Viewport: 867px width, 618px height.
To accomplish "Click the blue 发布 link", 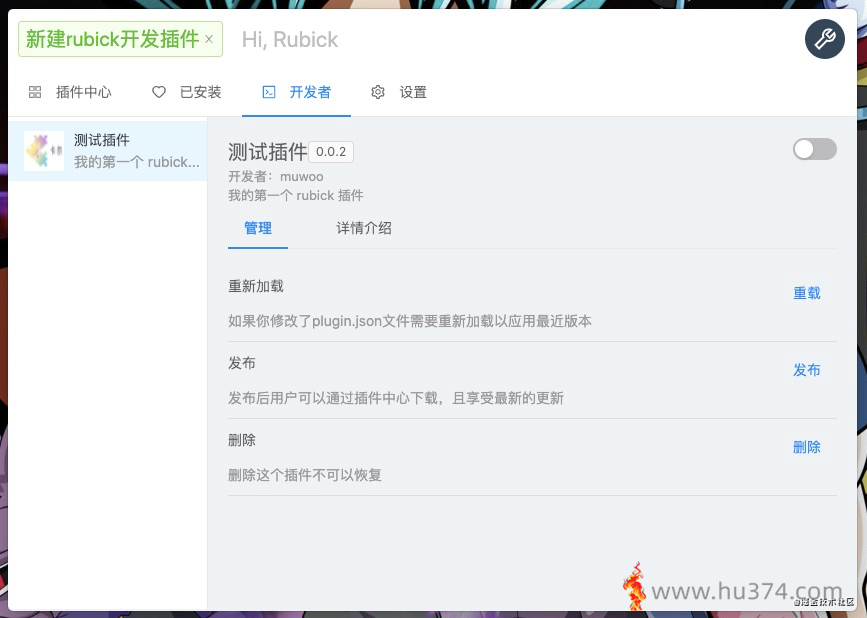I will [x=807, y=370].
